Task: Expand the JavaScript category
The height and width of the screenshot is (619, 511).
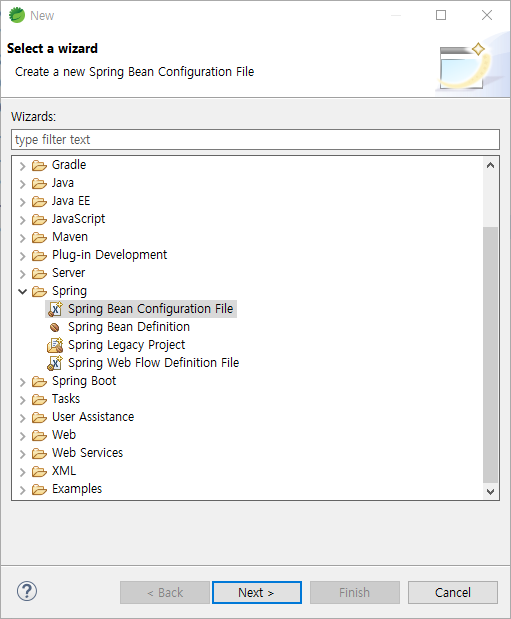Action: click(x=23, y=220)
